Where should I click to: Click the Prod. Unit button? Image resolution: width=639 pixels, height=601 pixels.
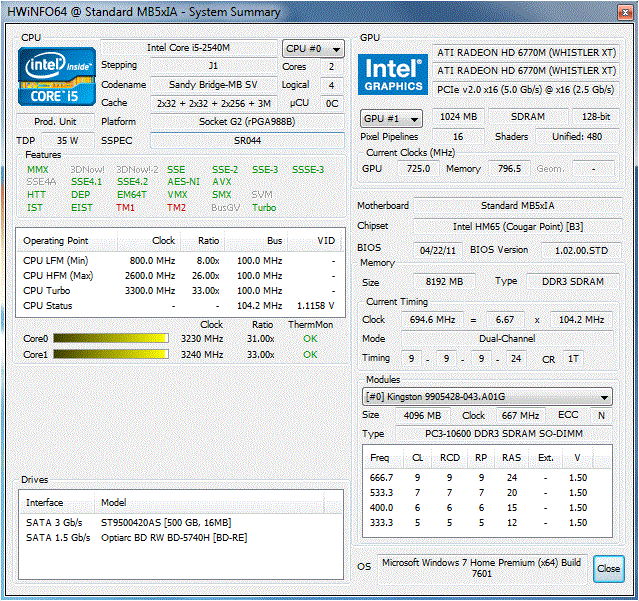pyautogui.click(x=55, y=121)
